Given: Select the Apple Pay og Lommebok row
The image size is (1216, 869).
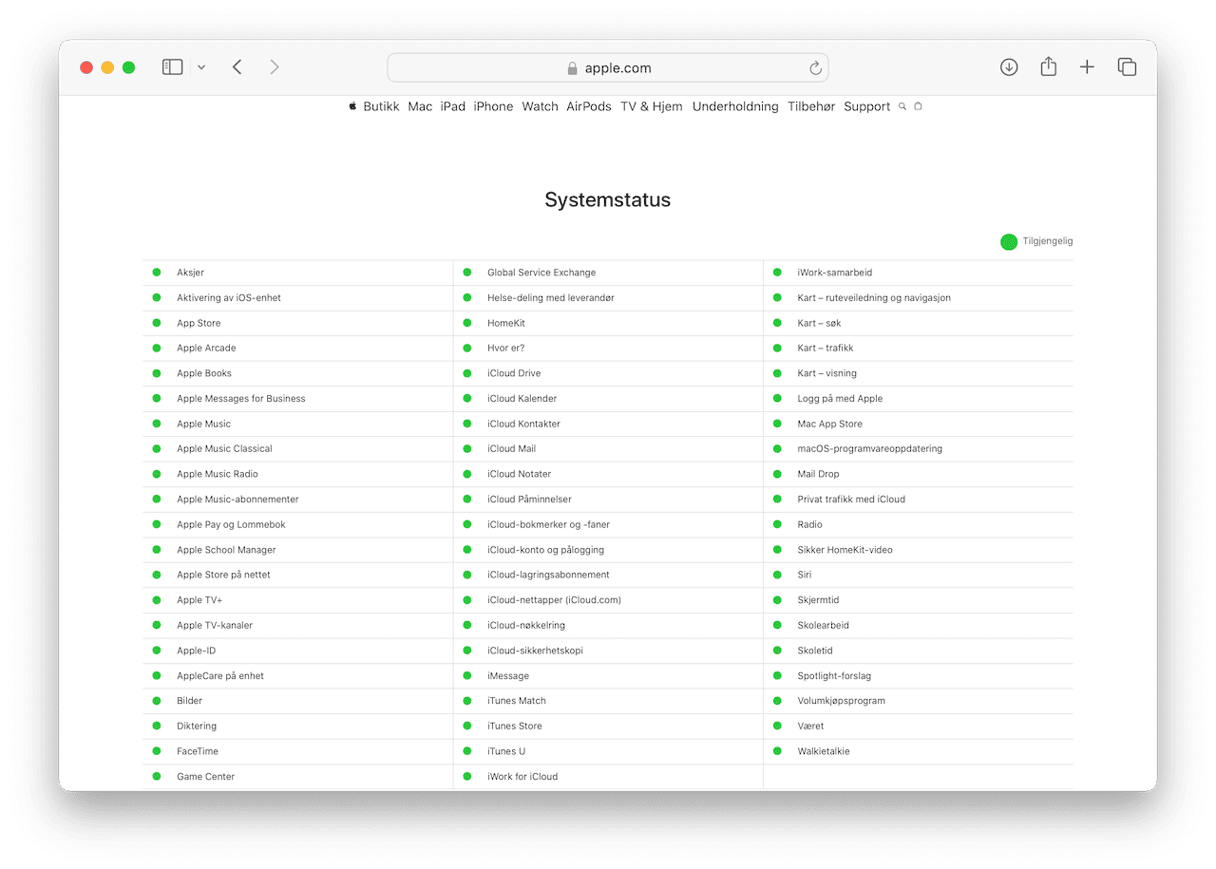Looking at the screenshot, I should pos(298,524).
